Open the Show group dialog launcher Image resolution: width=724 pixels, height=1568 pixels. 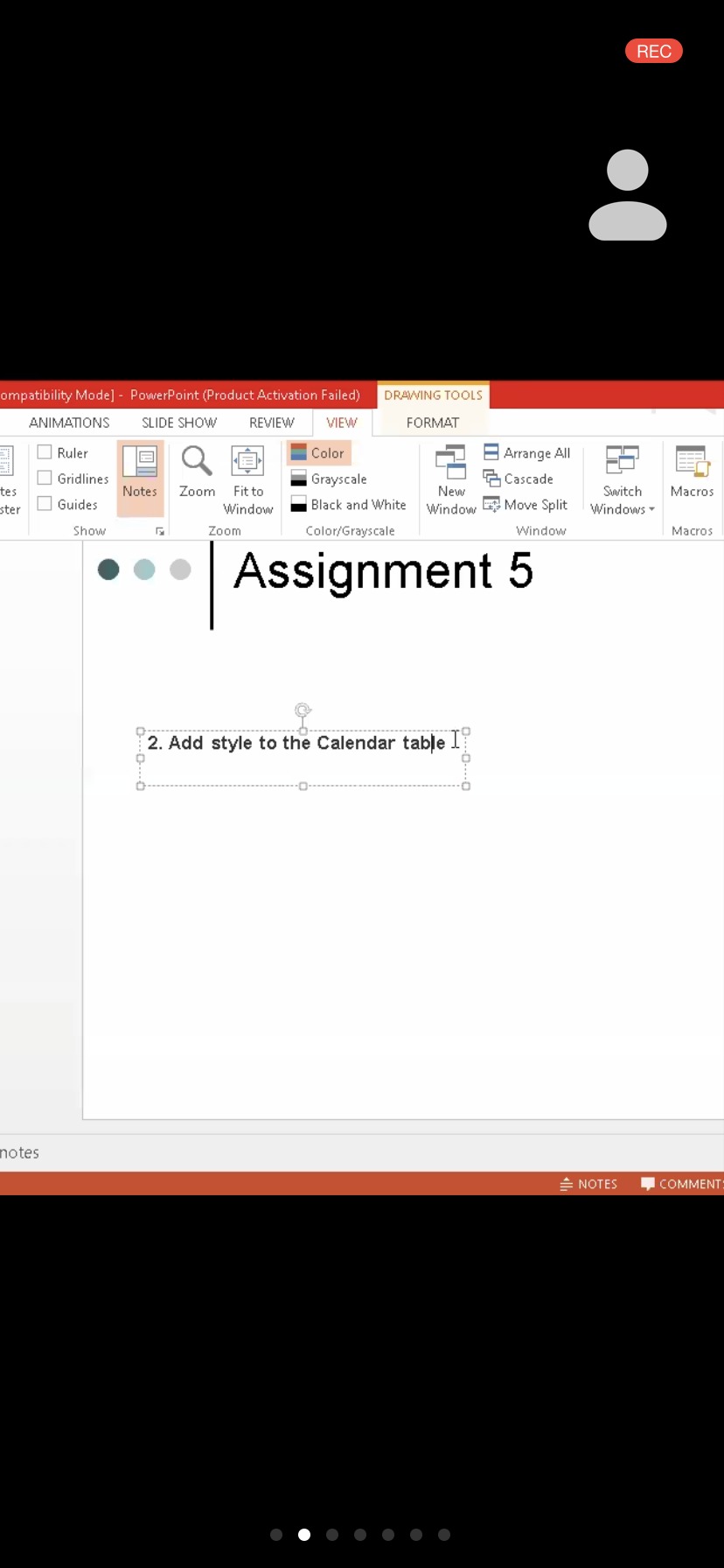(x=160, y=531)
